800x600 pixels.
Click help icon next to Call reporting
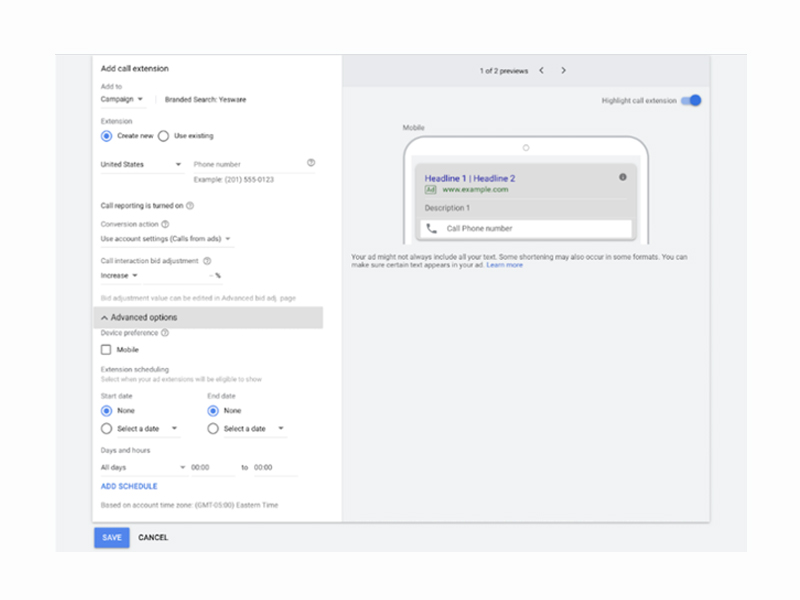[190, 206]
